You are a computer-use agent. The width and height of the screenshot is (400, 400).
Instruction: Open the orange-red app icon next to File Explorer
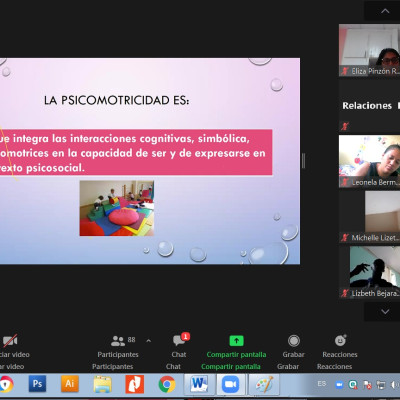click(x=134, y=384)
